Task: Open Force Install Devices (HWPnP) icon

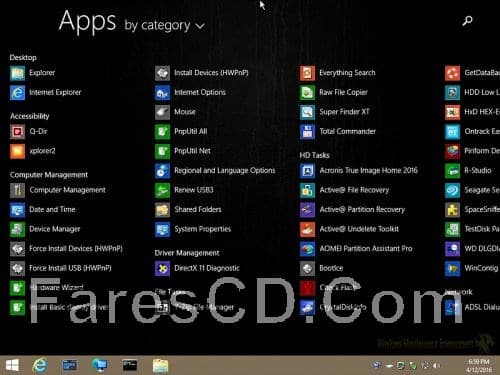Action: click(x=17, y=249)
